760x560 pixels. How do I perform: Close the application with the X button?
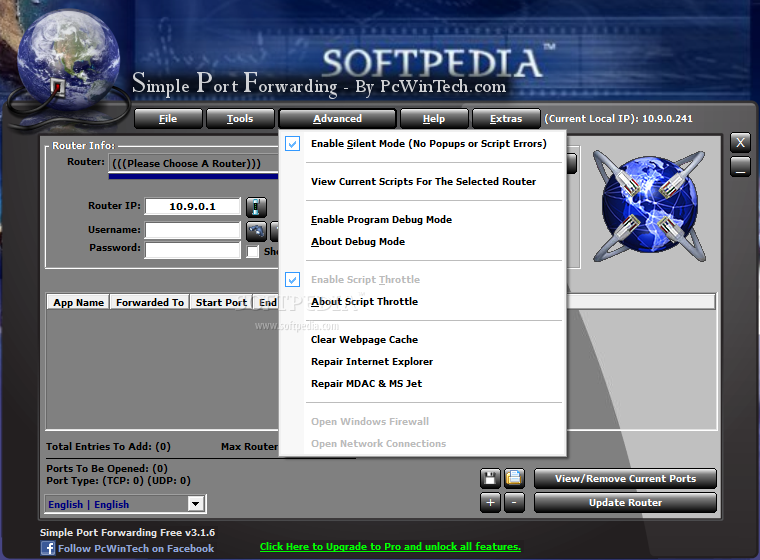click(x=740, y=143)
